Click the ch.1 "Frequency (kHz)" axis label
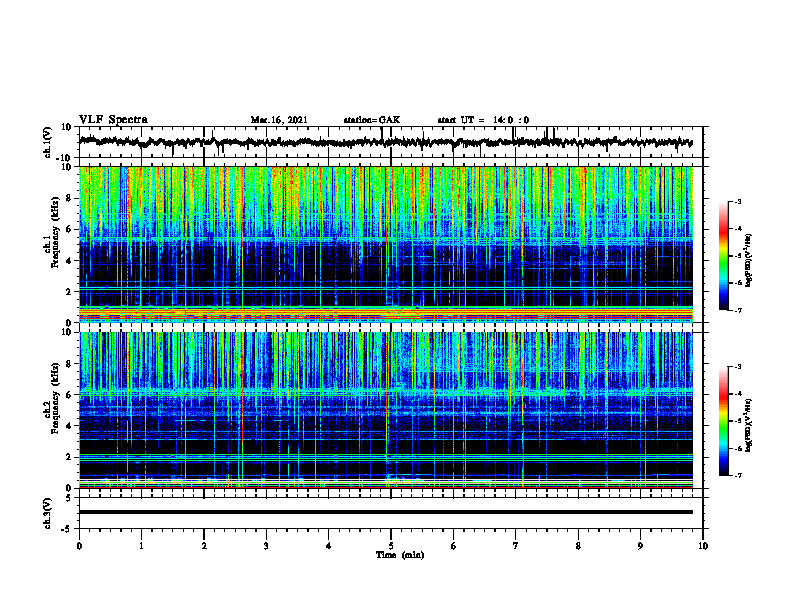Viewport: 792px width, 612px height. tap(56, 233)
